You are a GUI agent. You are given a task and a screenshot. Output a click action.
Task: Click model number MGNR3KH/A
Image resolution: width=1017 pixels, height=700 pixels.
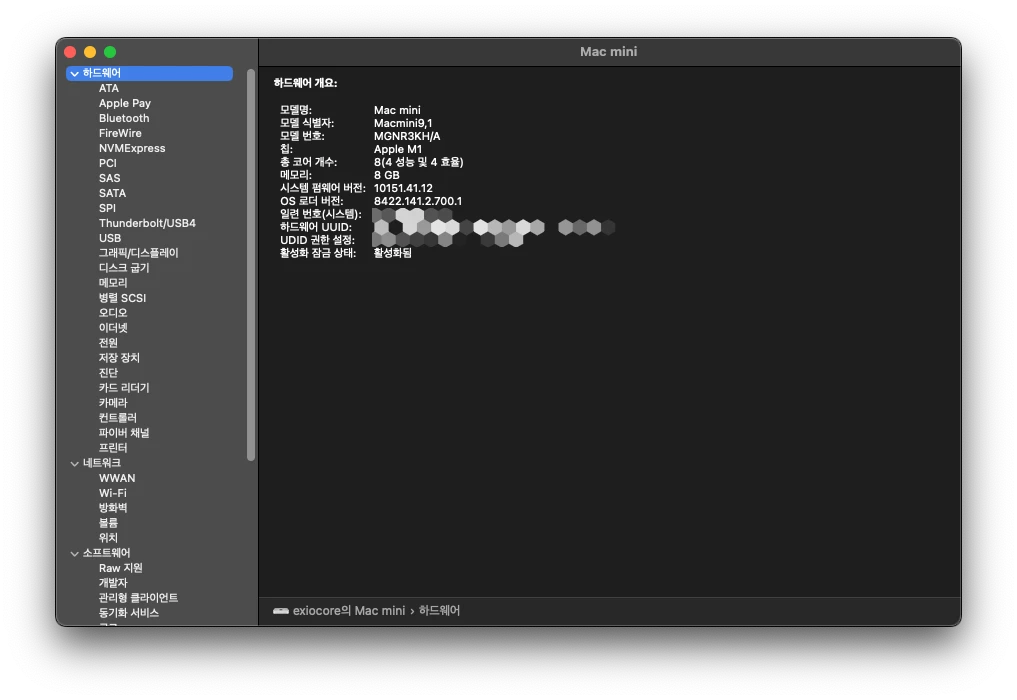click(407, 136)
